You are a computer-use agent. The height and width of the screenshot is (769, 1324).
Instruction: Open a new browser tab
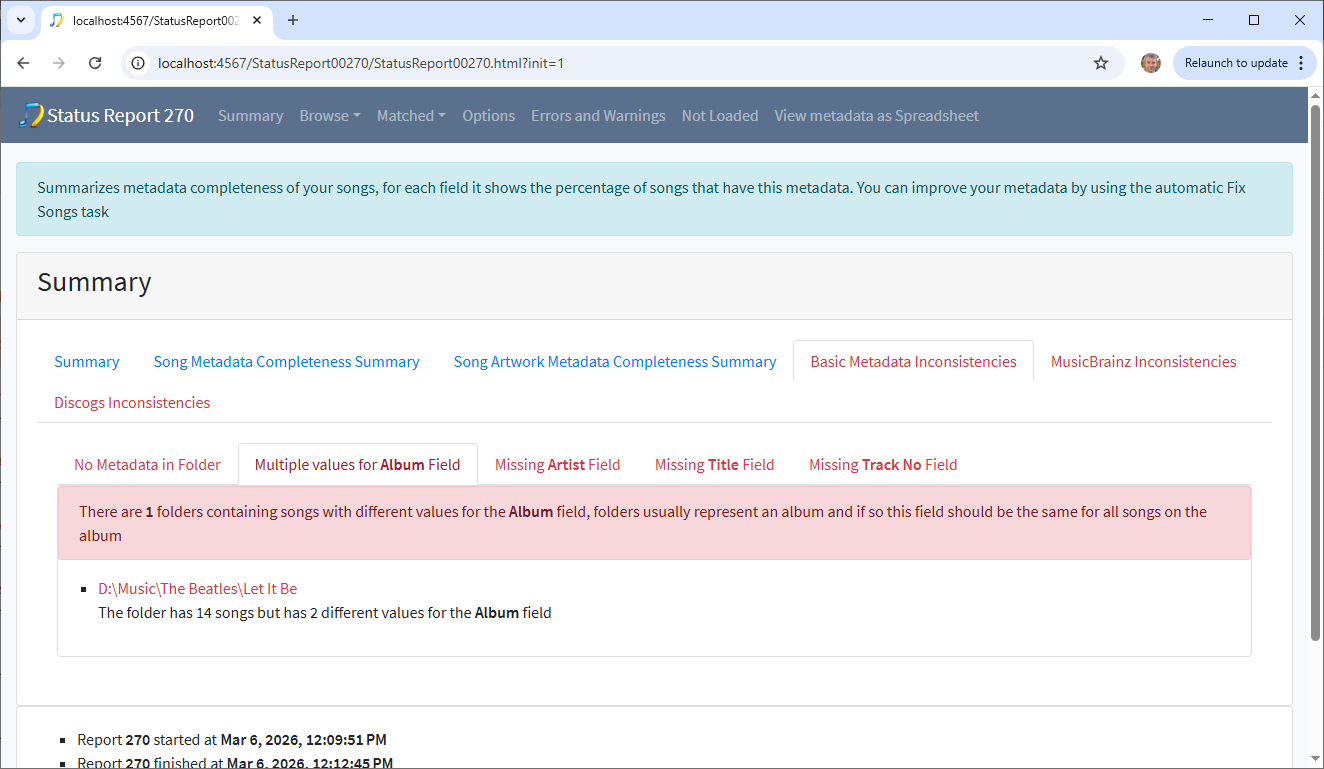pyautogui.click(x=293, y=20)
